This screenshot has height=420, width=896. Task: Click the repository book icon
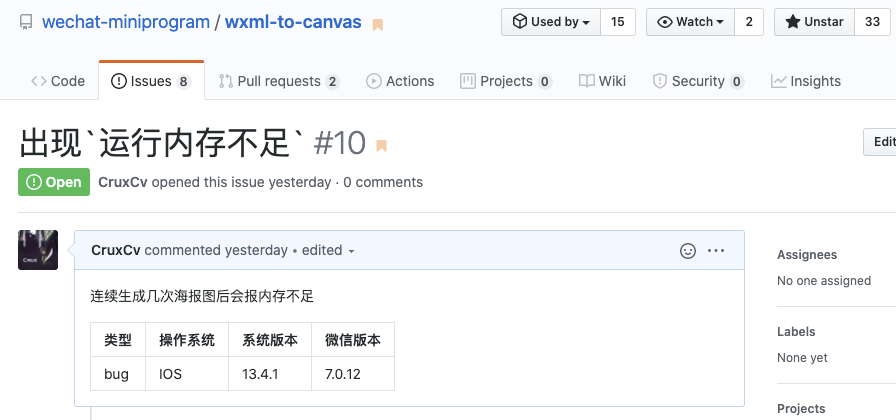[26, 22]
